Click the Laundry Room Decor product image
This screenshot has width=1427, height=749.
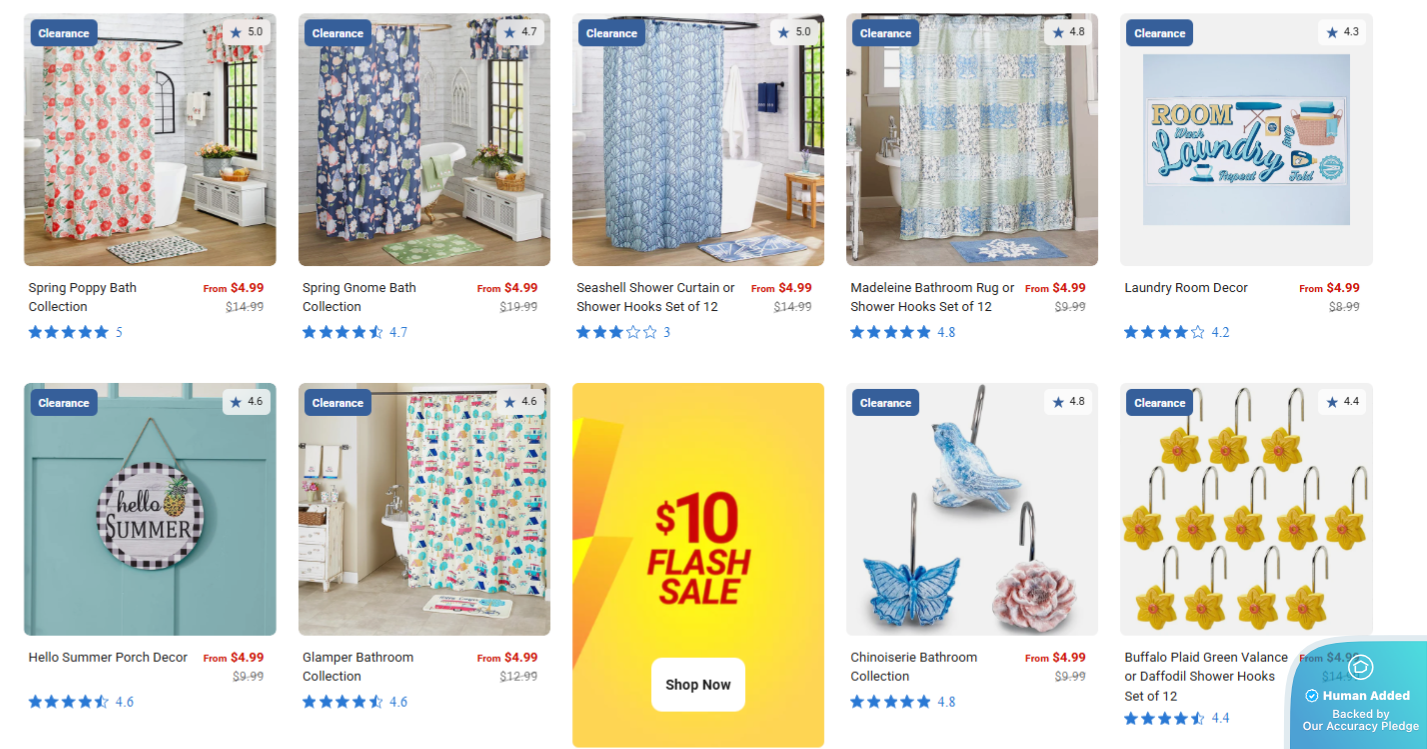(x=1246, y=139)
